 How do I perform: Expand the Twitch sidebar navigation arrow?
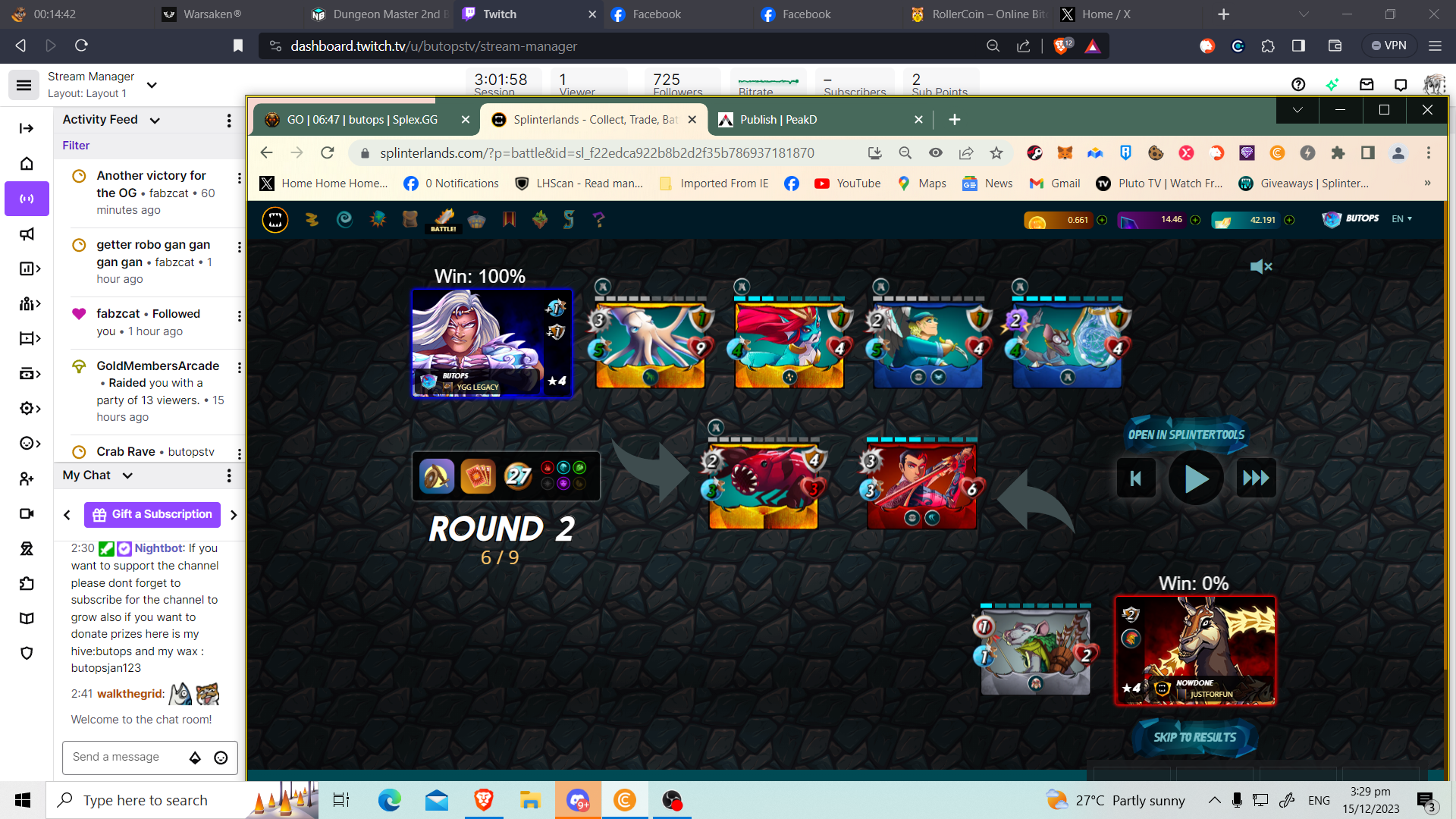click(27, 128)
